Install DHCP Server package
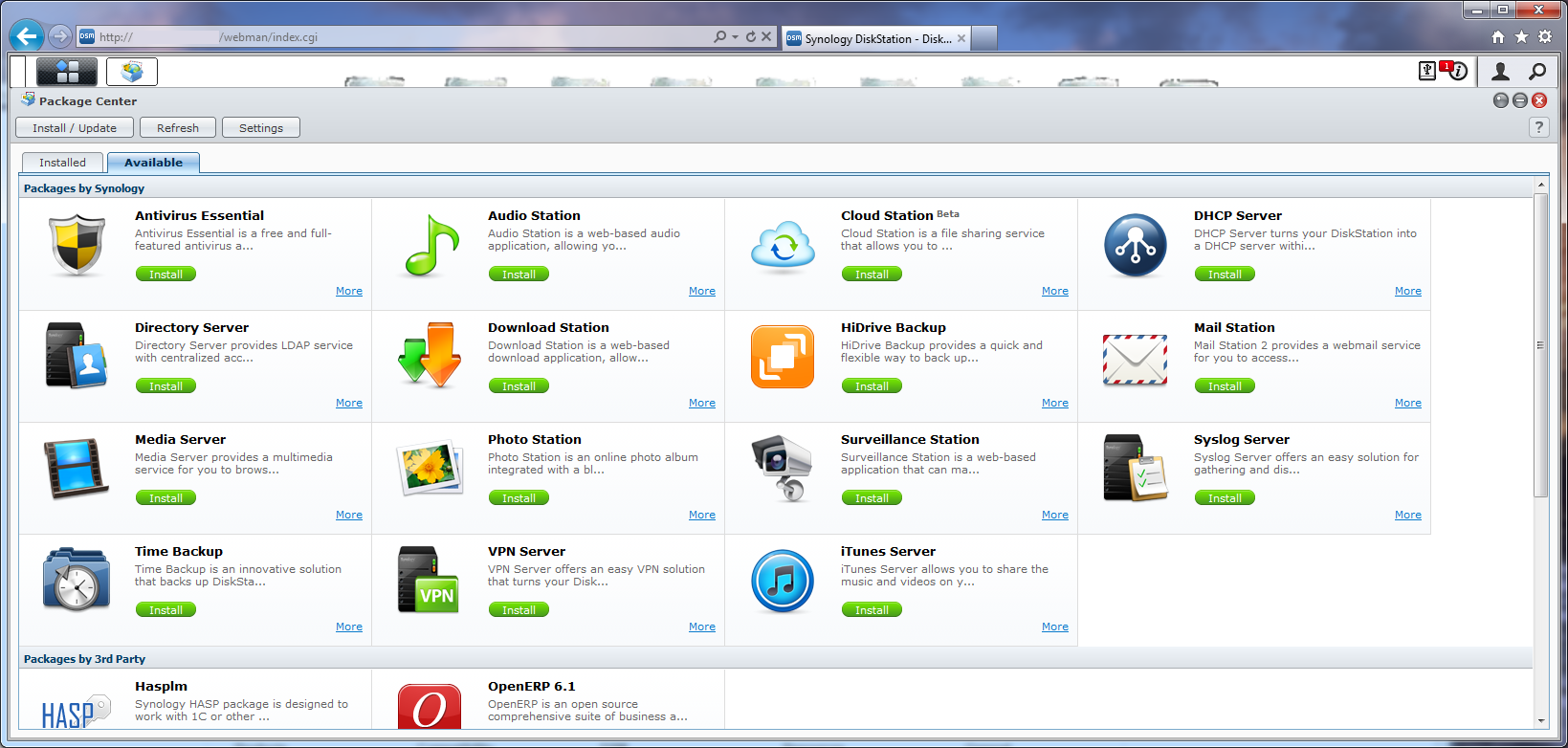This screenshot has width=1568, height=748. 1225,275
